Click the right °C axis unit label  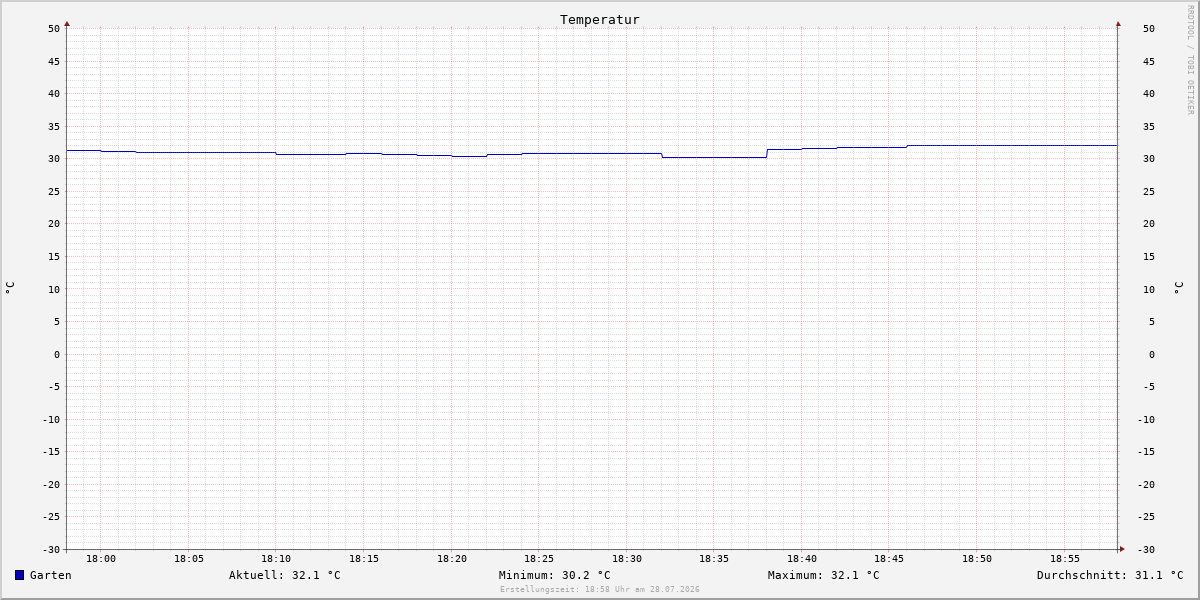(1178, 288)
